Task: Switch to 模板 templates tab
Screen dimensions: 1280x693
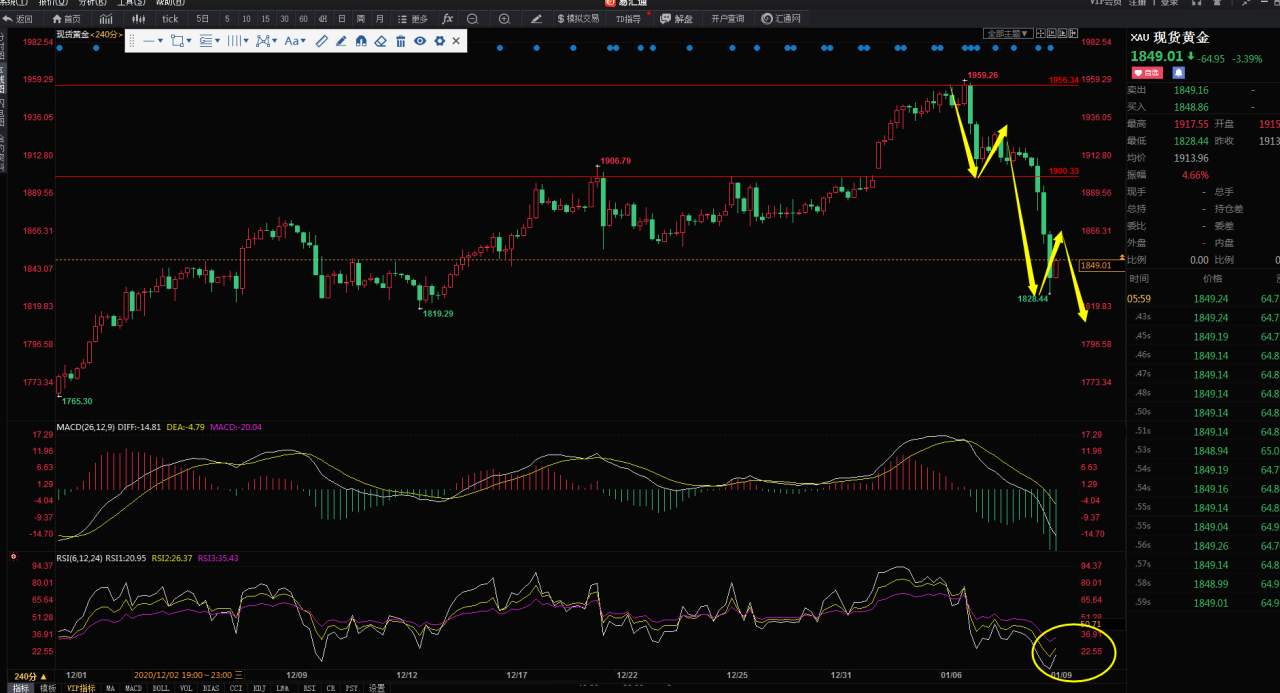Action: point(48,688)
